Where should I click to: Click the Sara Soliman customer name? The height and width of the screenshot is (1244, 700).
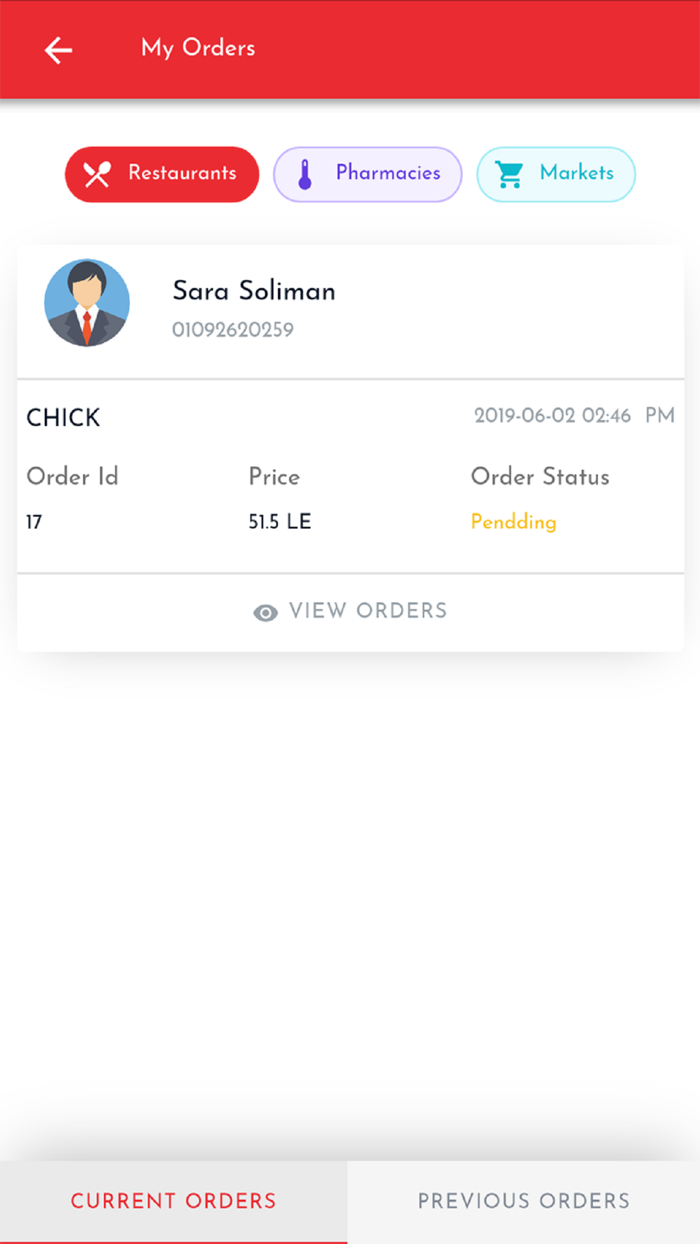(x=254, y=291)
